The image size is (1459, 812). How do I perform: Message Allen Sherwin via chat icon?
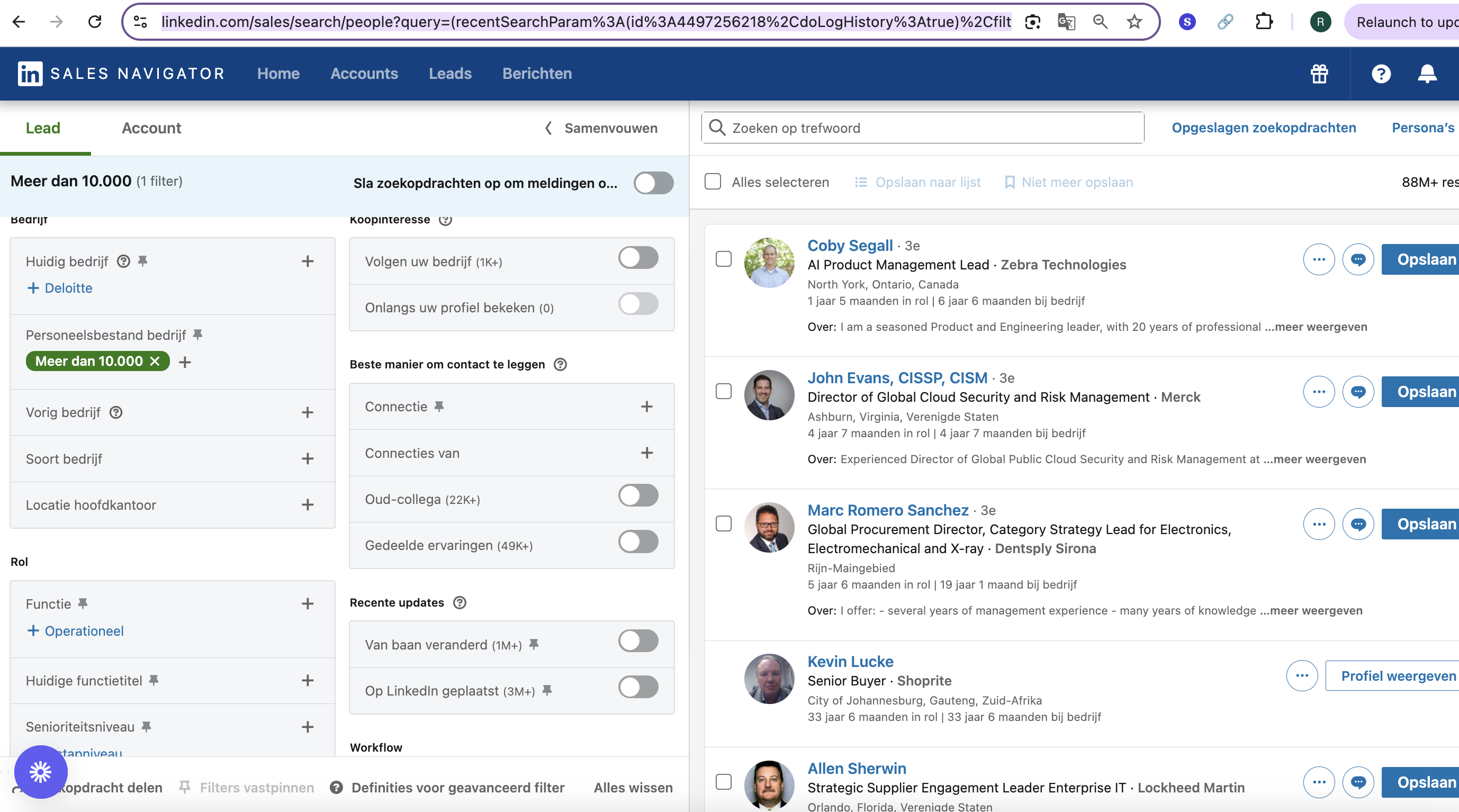tap(1357, 782)
